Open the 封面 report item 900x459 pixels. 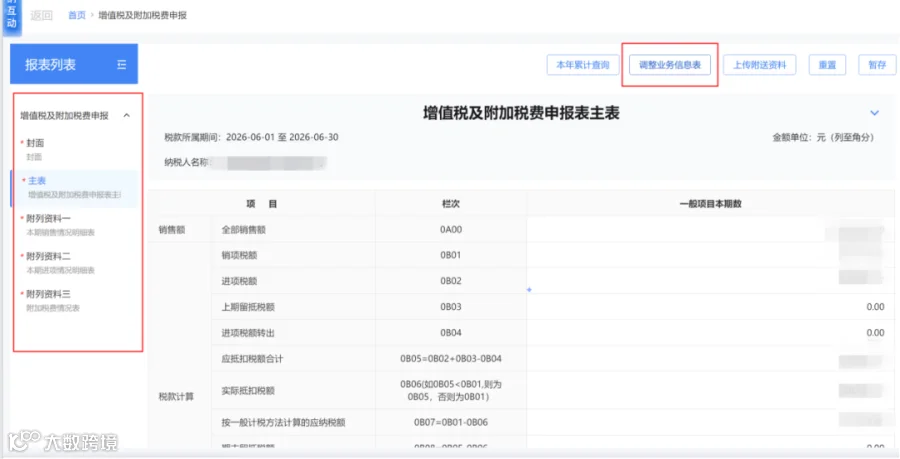pos(75,149)
